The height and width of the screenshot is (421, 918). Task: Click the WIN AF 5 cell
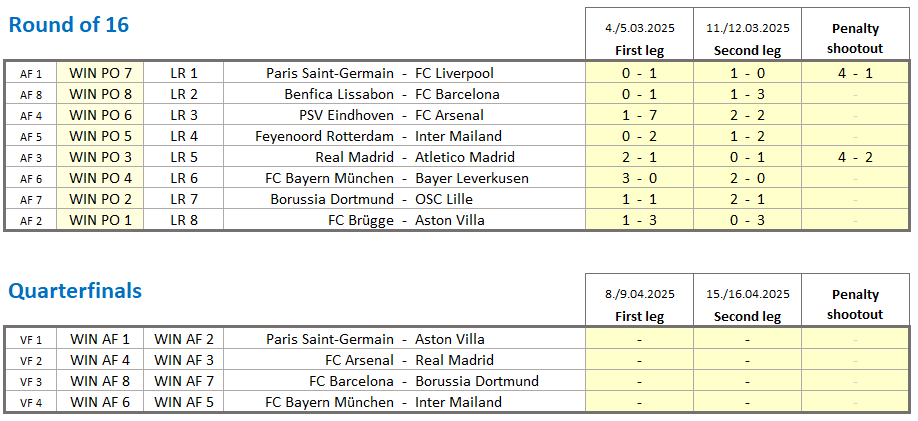point(184,402)
